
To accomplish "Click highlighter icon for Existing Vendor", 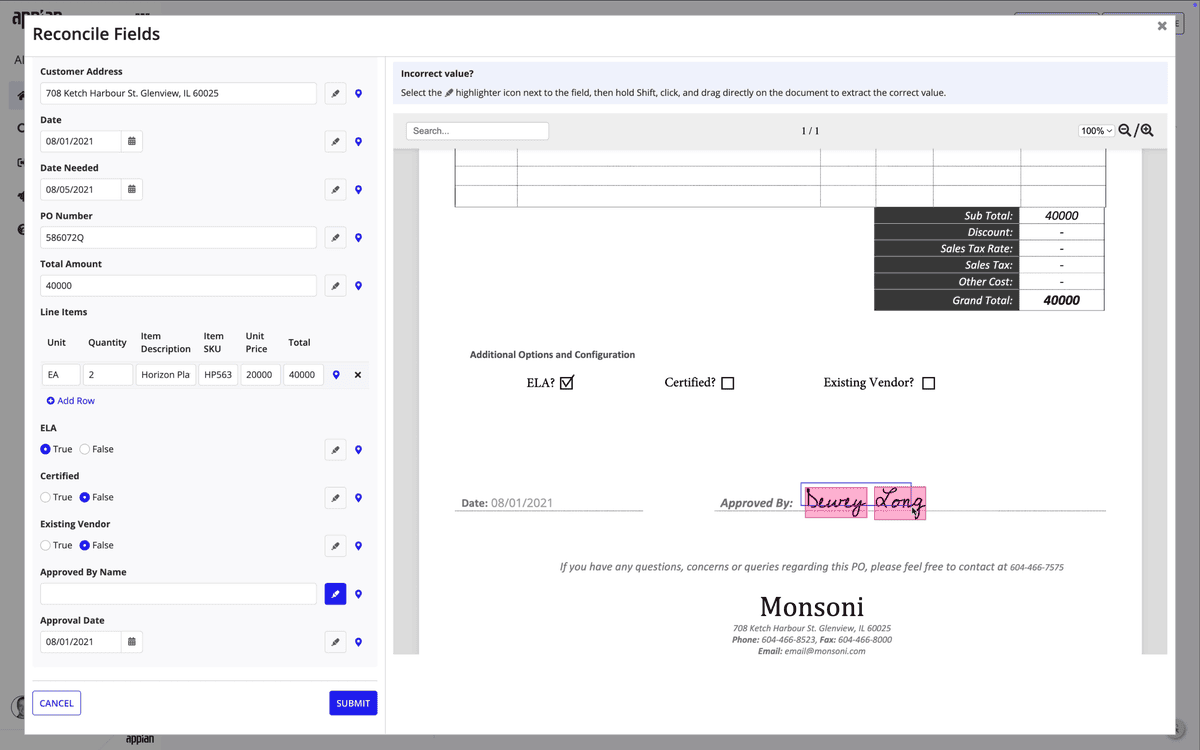I will coord(335,546).
